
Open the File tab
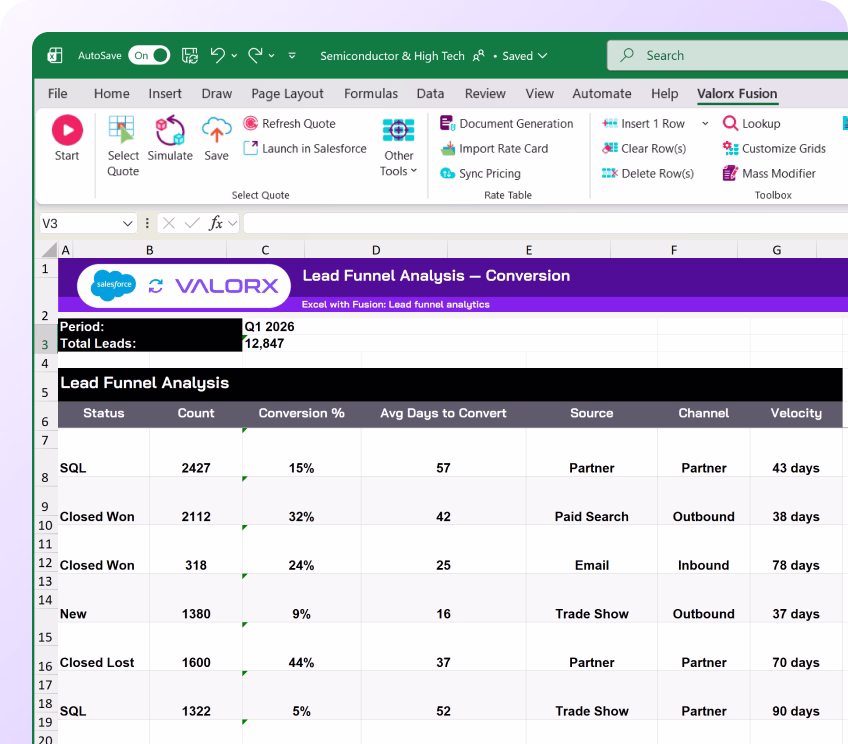click(57, 94)
